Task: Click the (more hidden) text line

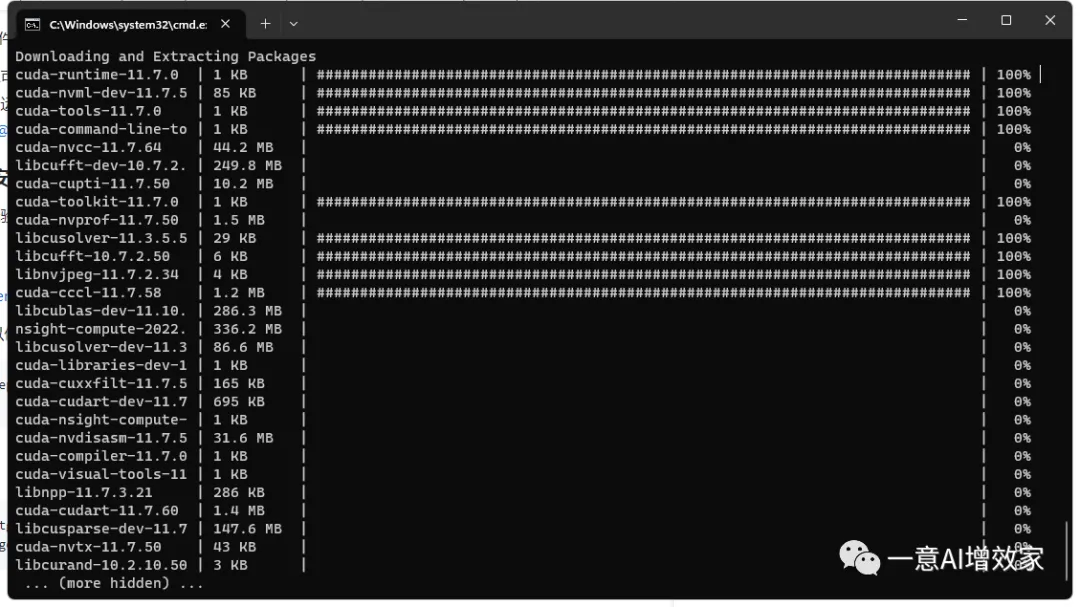Action: click(114, 584)
